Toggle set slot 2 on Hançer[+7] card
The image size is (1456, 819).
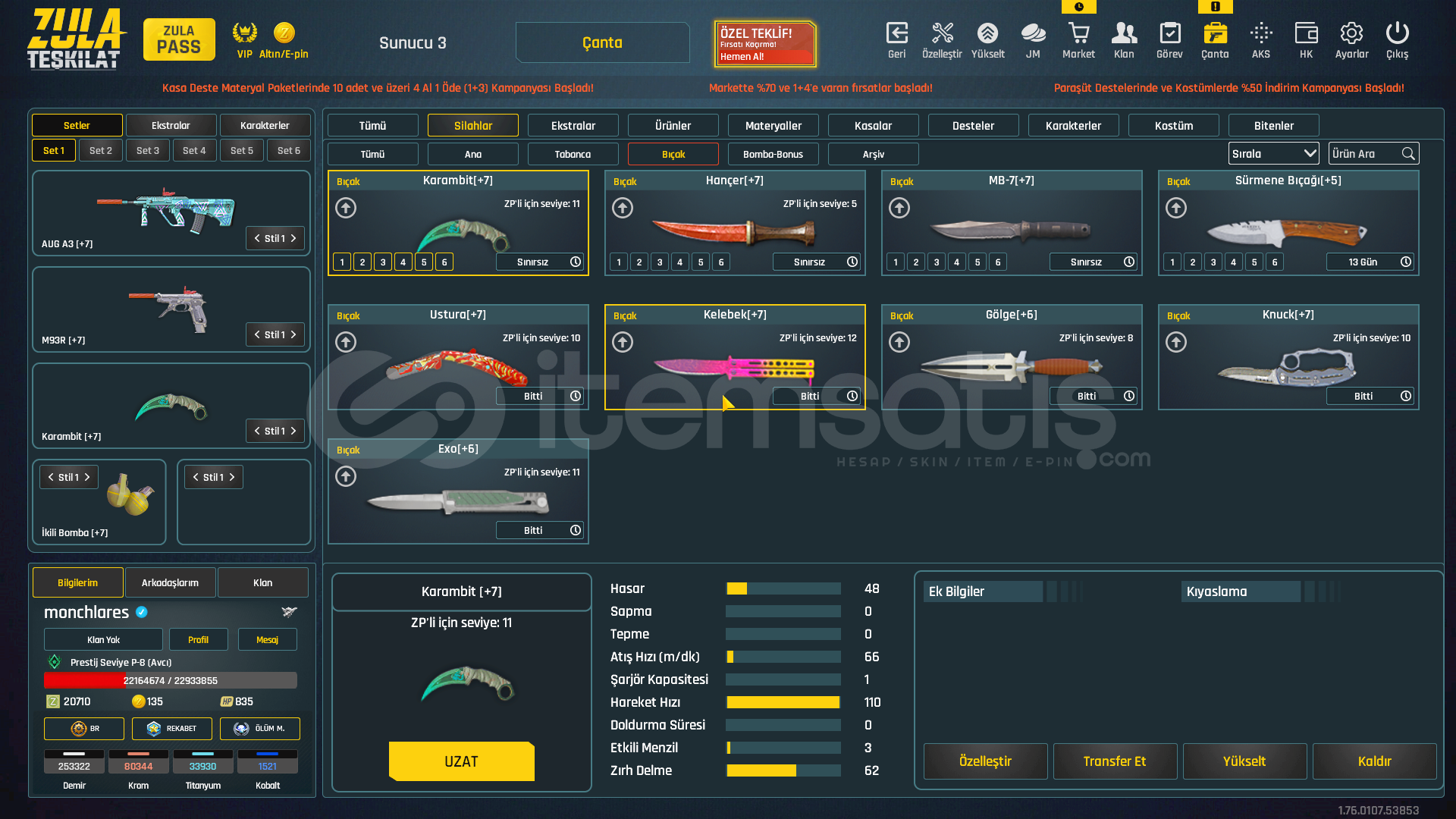point(639,262)
